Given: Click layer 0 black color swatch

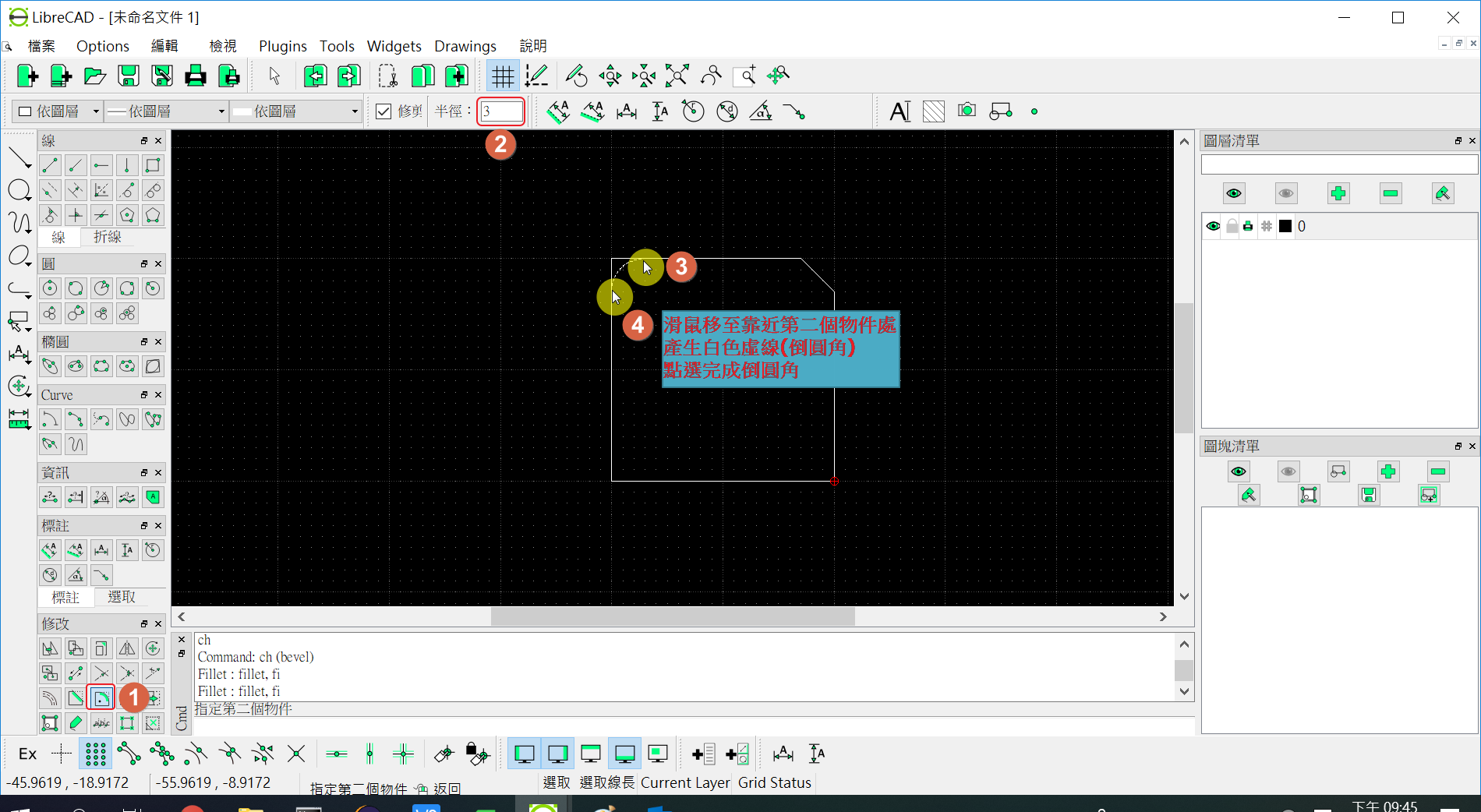Looking at the screenshot, I should [1285, 226].
